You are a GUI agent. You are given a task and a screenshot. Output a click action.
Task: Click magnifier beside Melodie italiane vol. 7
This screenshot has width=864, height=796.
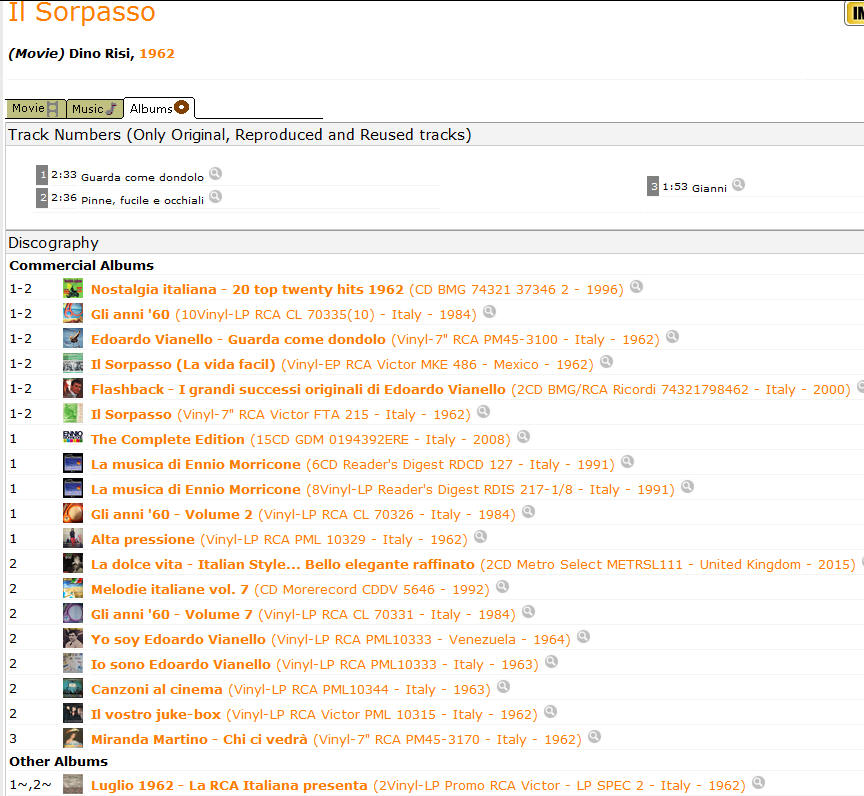(x=502, y=587)
